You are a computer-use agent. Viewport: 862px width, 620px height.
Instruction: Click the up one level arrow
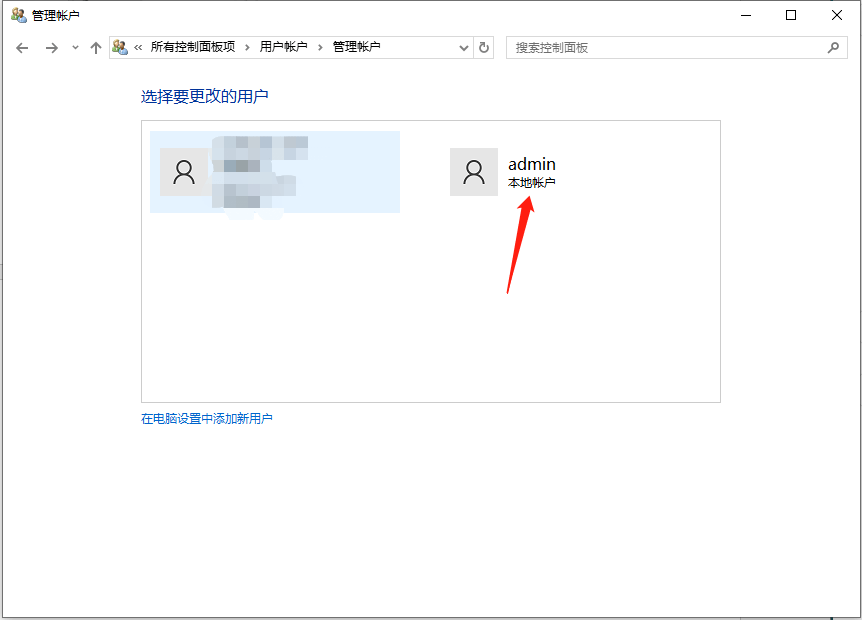(x=95, y=46)
